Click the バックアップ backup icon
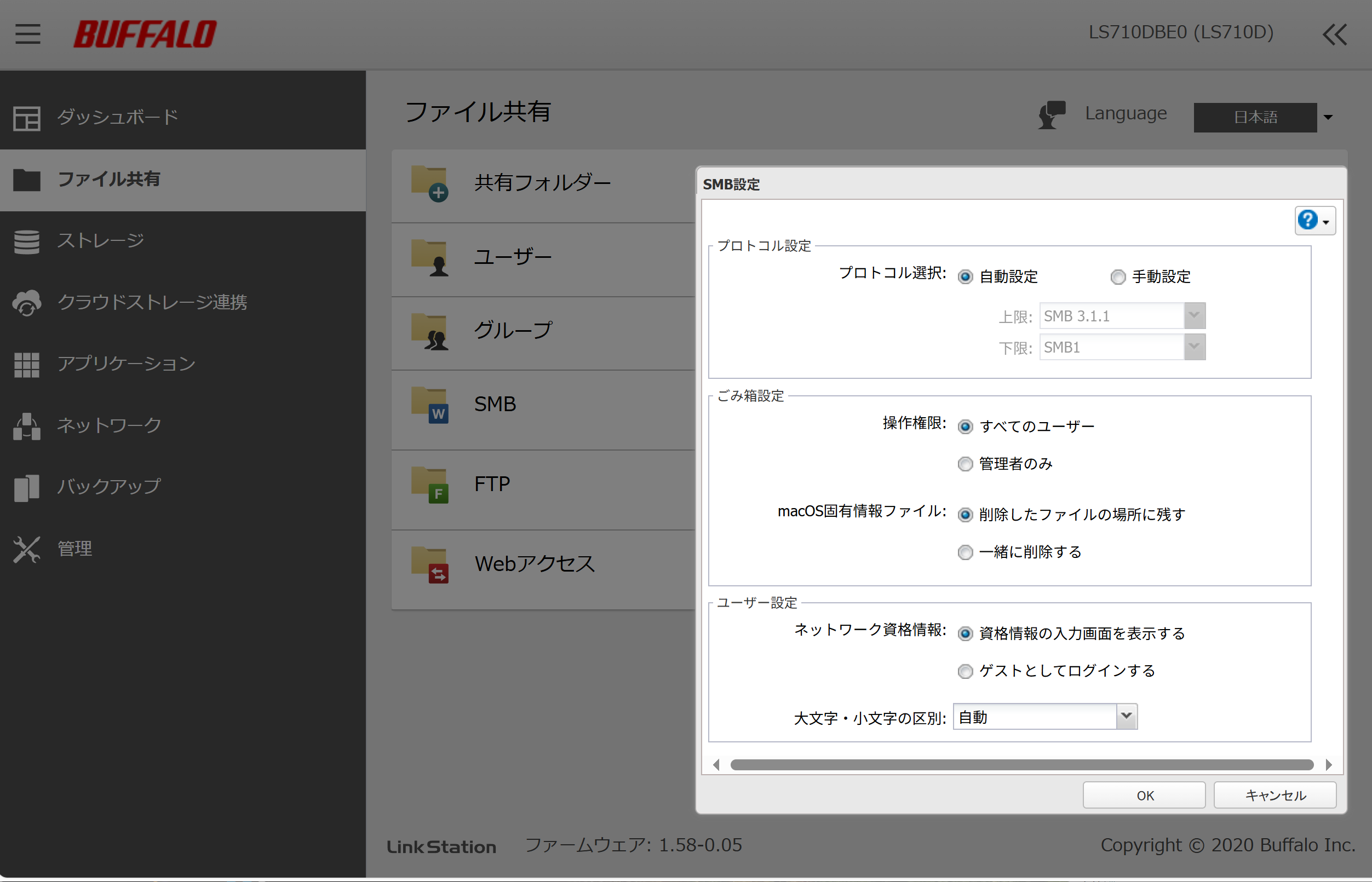 [27, 487]
